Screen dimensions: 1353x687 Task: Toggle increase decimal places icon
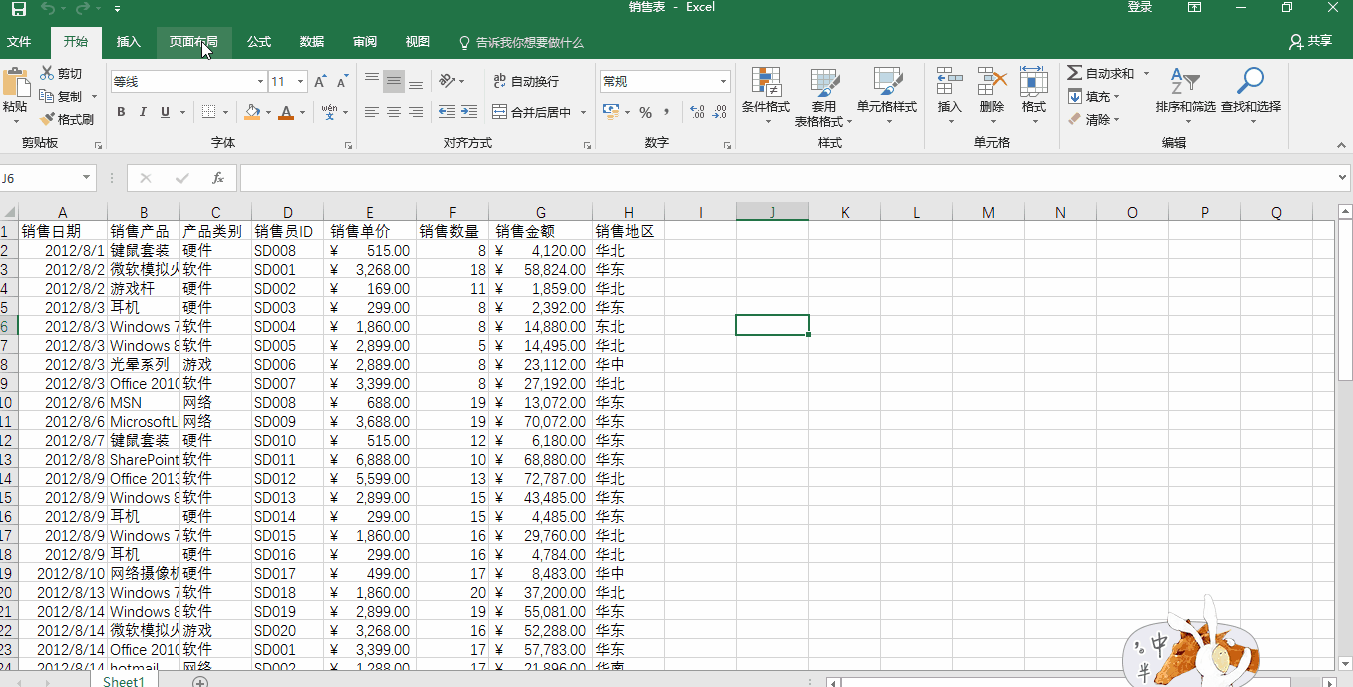[699, 111]
